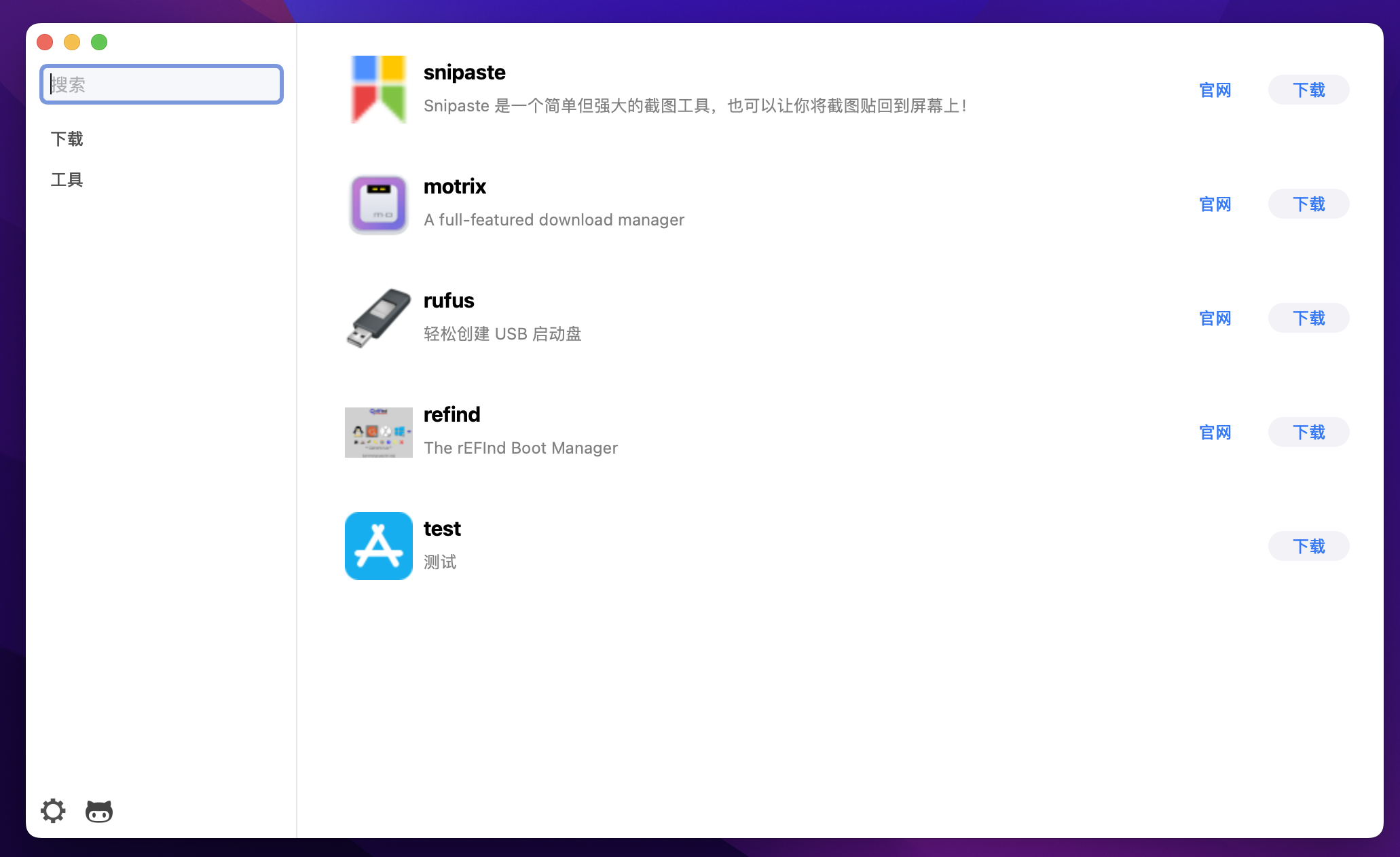Click the Snipaste app icon
Screen dimensions: 1400x857
(x=378, y=90)
